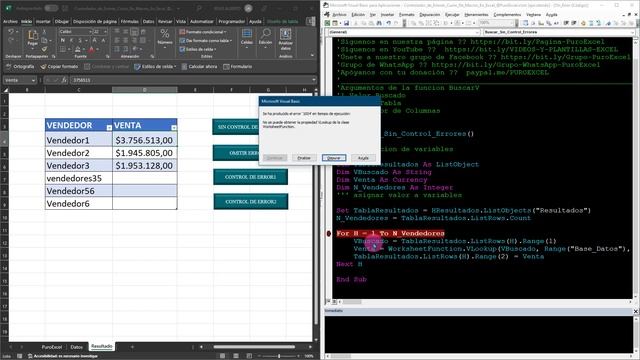Click the Save icon in VBA toolbar
The height and width of the screenshot is (360, 640).
coord(346,23)
